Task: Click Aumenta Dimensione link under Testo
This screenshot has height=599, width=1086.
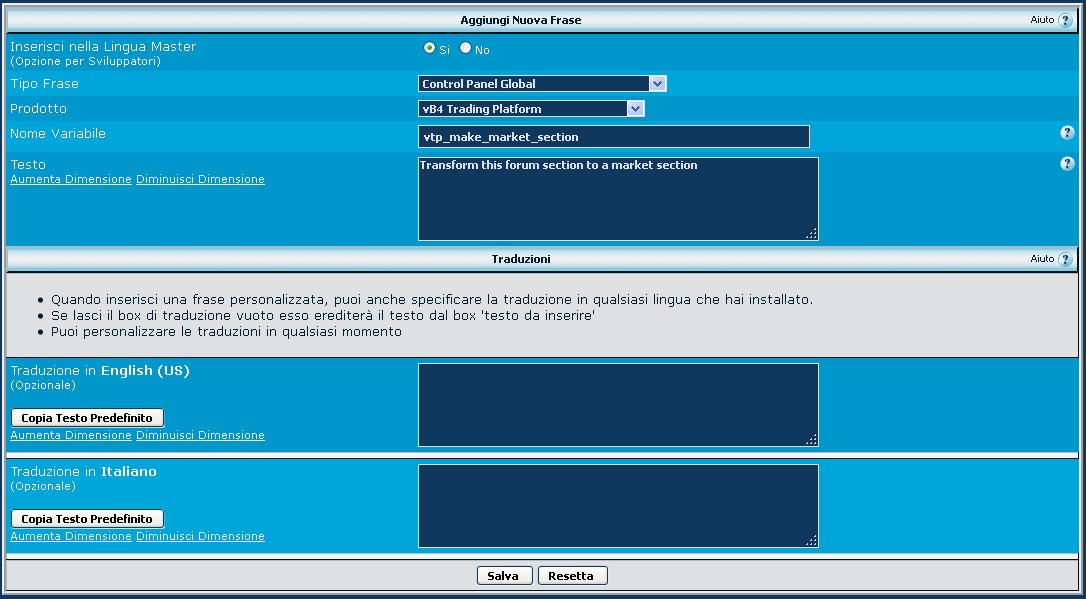Action: 71,180
